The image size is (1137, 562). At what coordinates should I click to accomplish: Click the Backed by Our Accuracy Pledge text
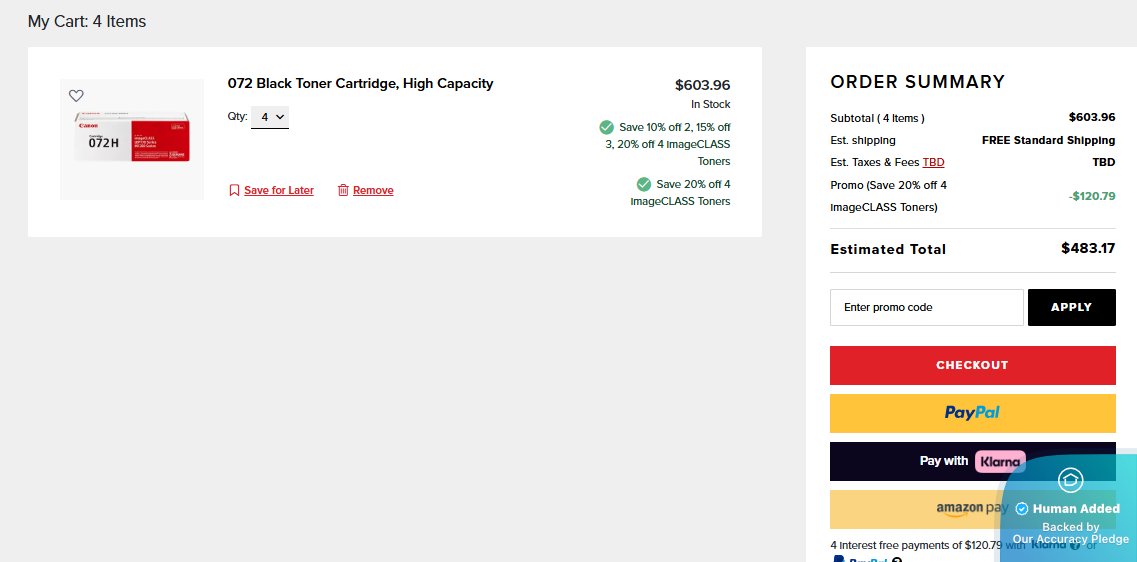point(1070,533)
